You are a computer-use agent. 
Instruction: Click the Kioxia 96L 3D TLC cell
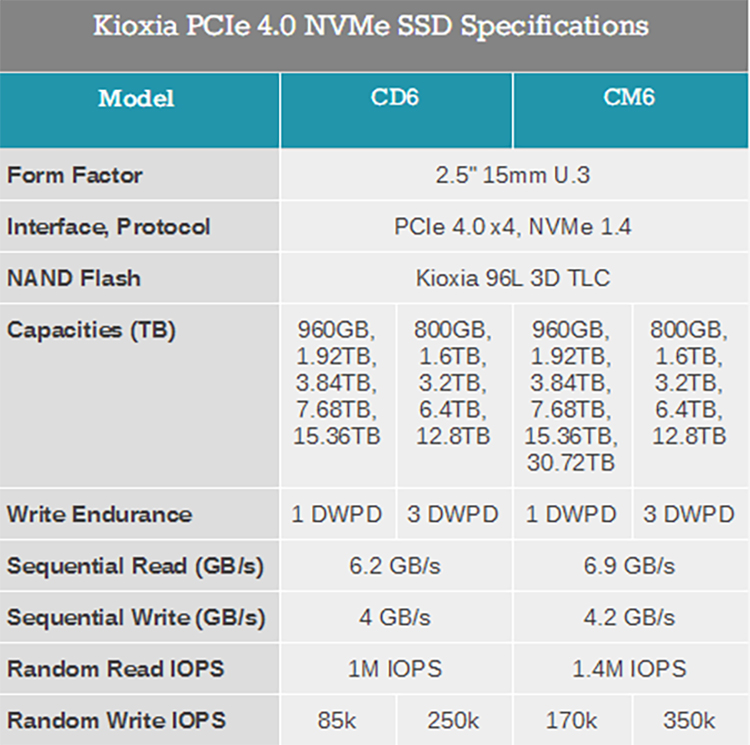514,278
